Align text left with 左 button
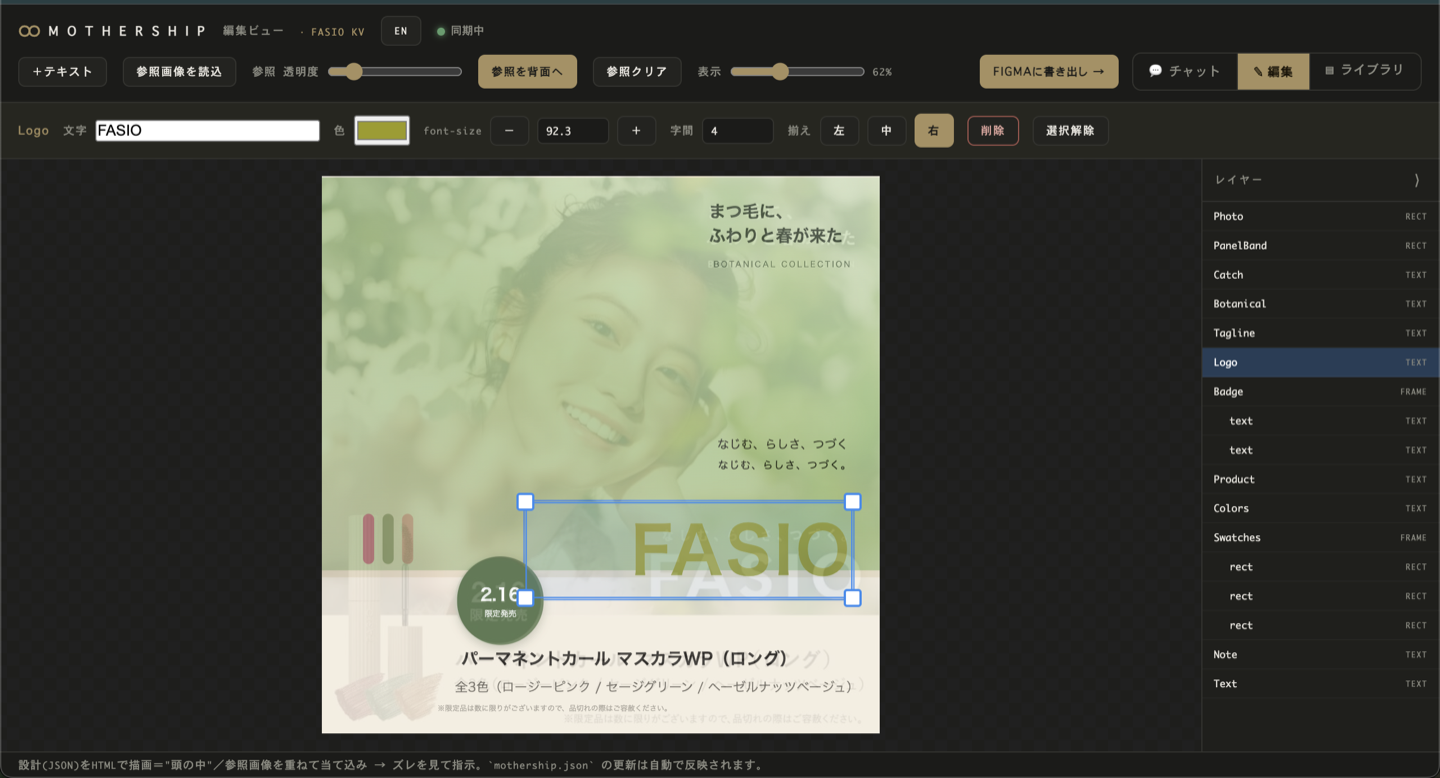1440x778 pixels. 839,131
